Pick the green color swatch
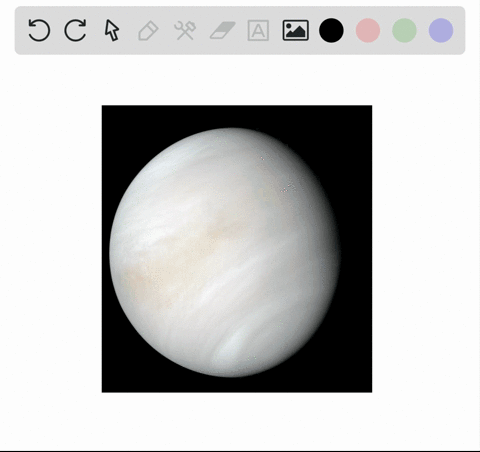The width and height of the screenshot is (480, 452). 404,30
